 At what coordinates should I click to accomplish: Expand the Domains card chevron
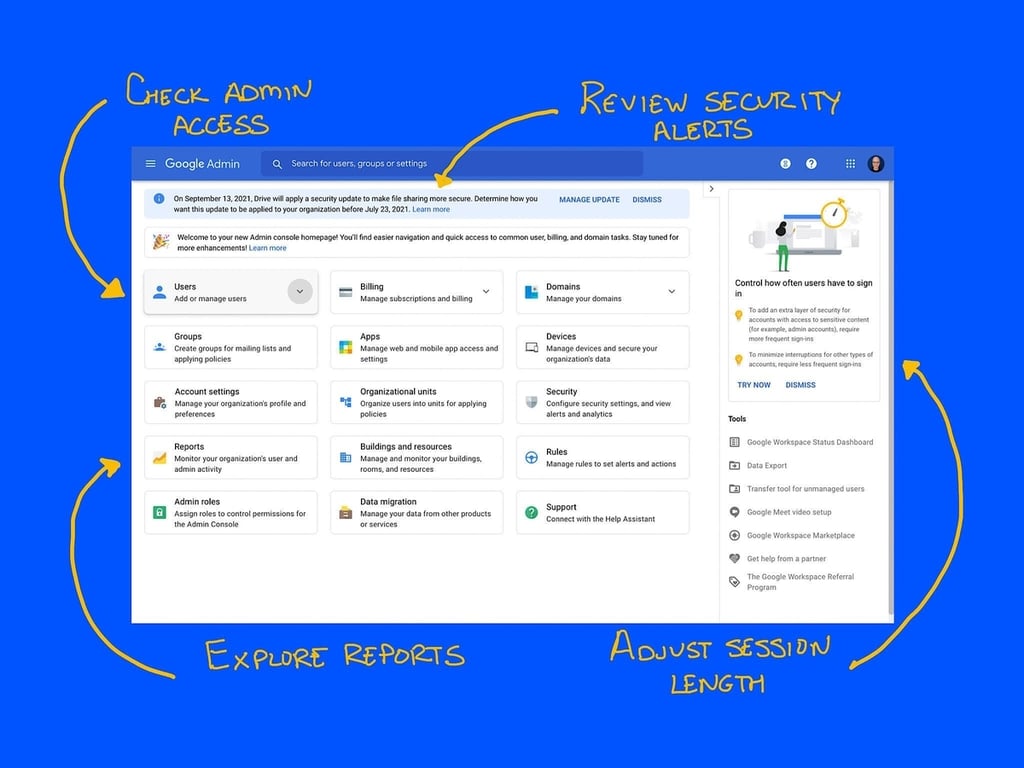point(671,292)
